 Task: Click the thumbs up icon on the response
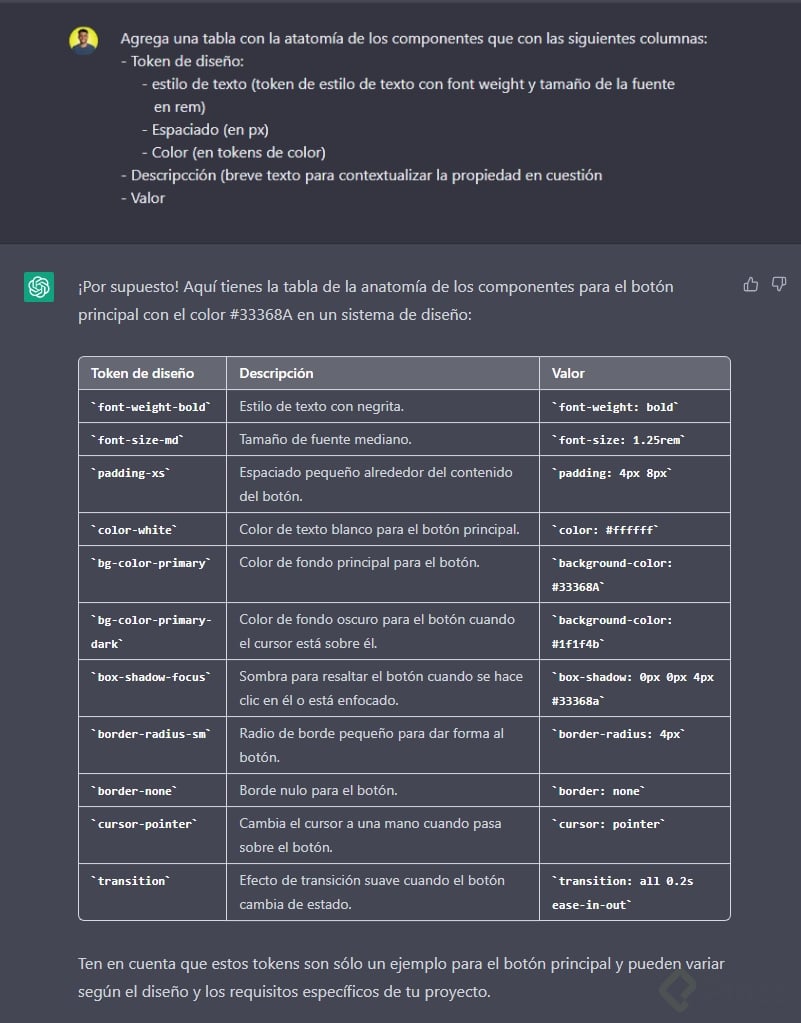pos(751,284)
